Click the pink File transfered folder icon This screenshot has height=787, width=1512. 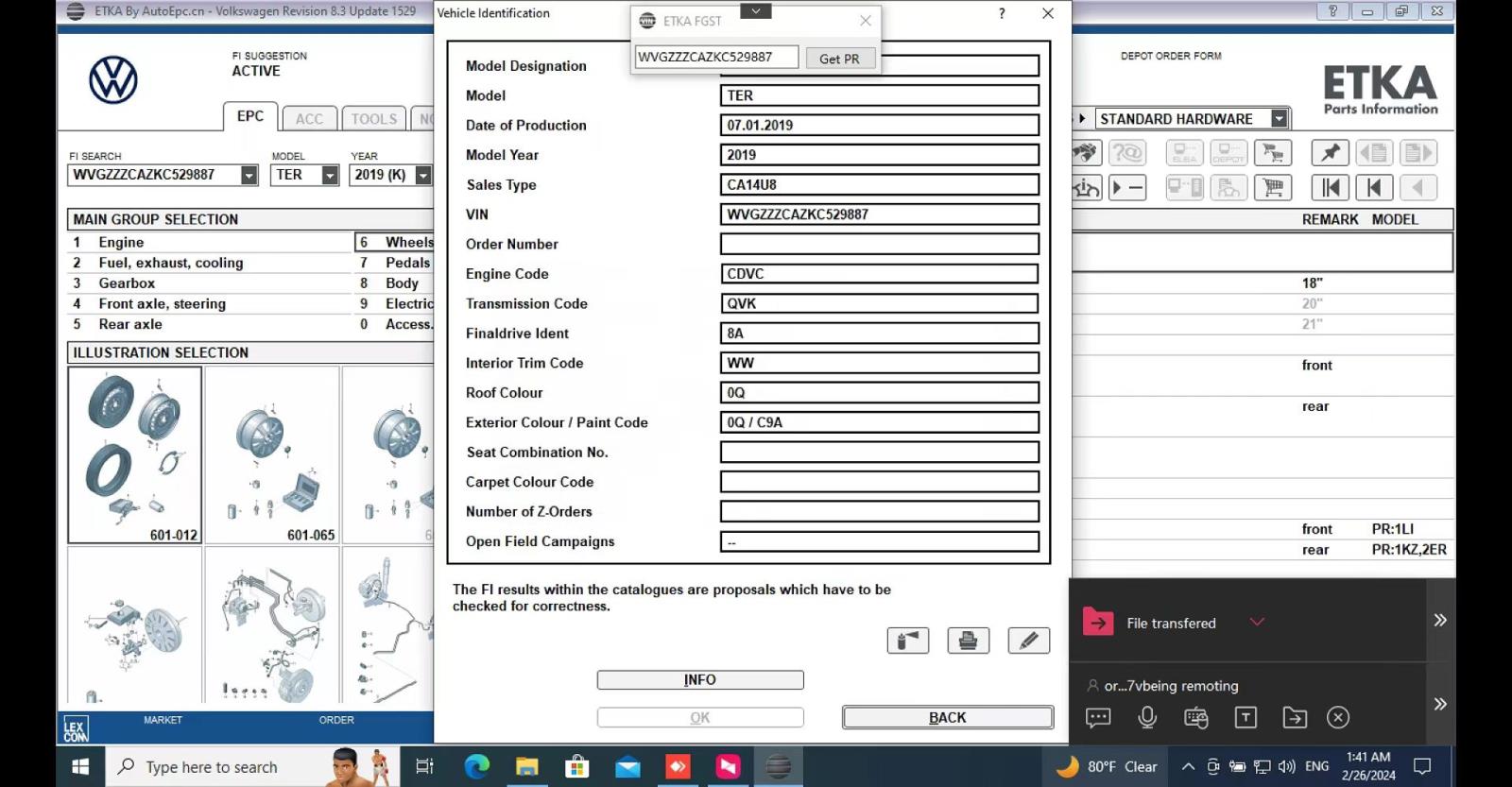pyautogui.click(x=1098, y=622)
